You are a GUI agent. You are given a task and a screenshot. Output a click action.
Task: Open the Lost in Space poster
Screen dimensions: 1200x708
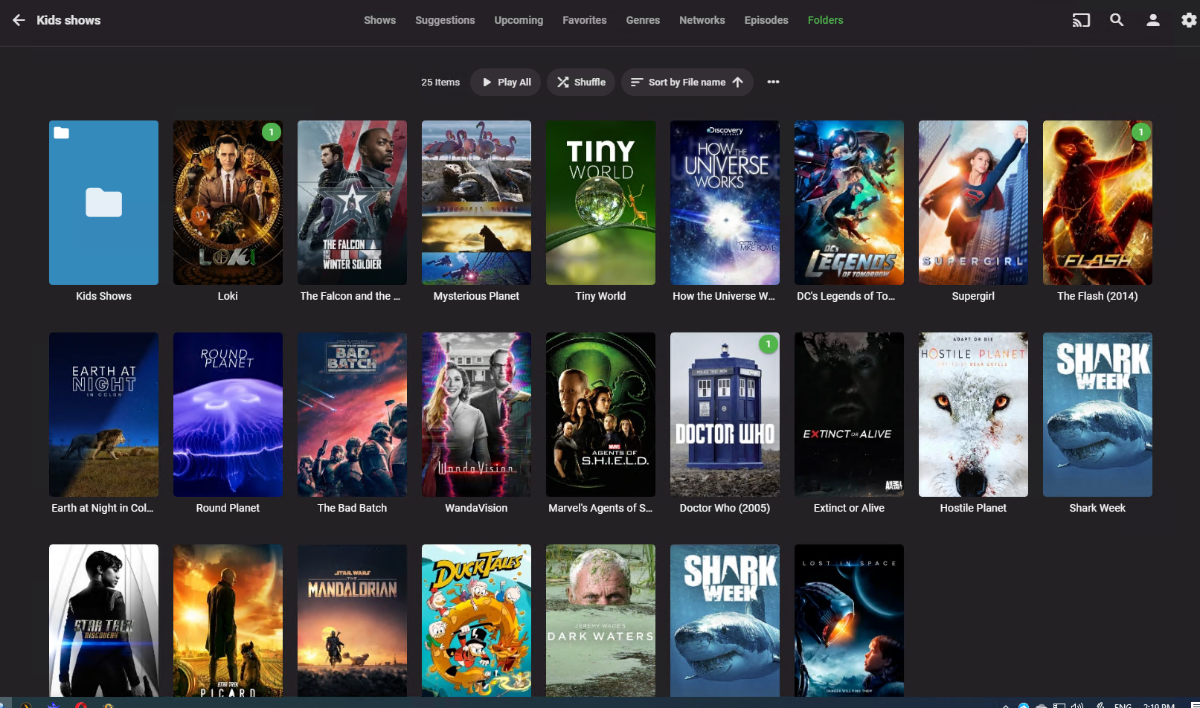pyautogui.click(x=849, y=620)
